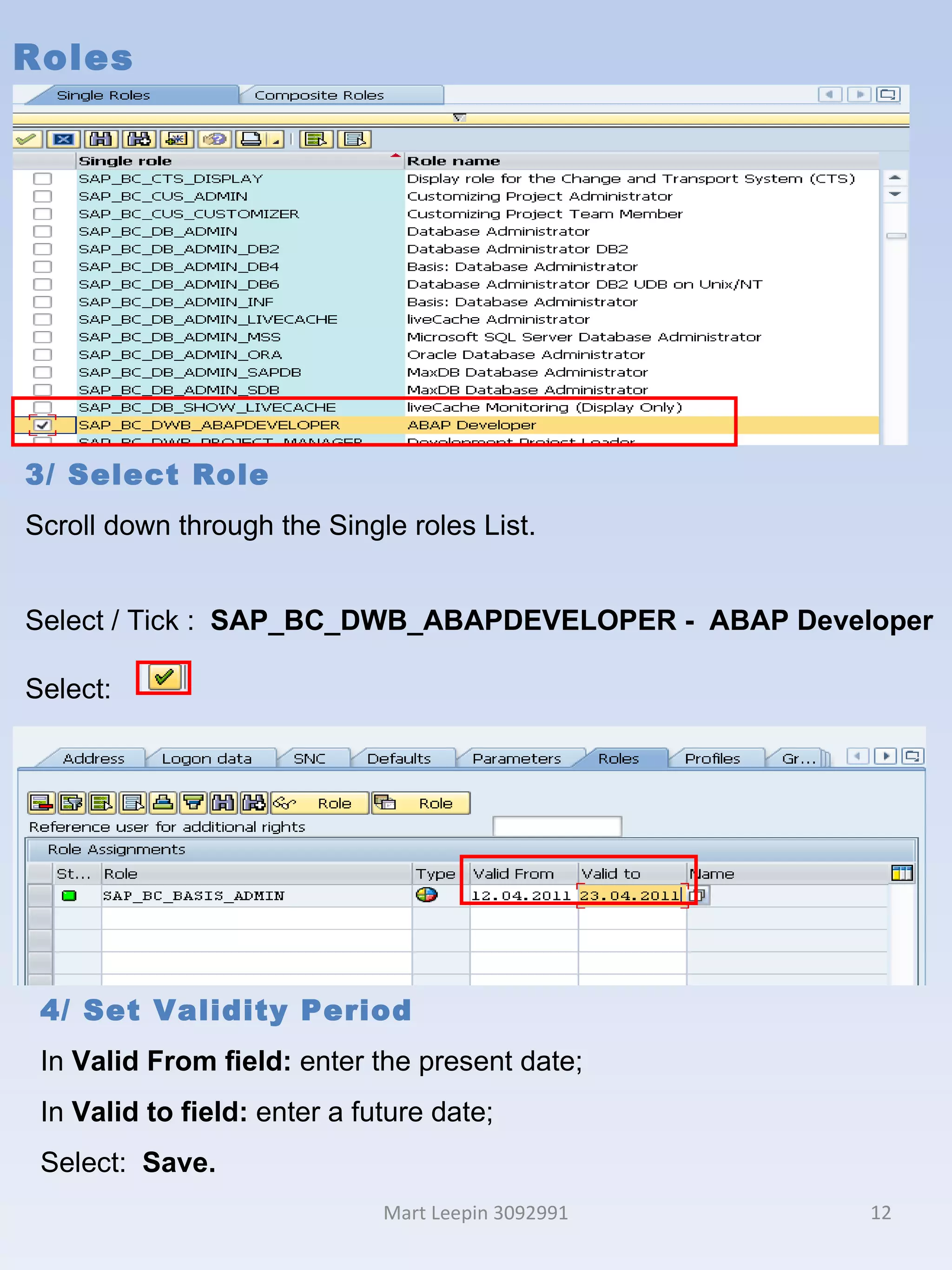Screen dimensions: 952x1270
Task: Open the print options small arrow
Action: (x=277, y=140)
